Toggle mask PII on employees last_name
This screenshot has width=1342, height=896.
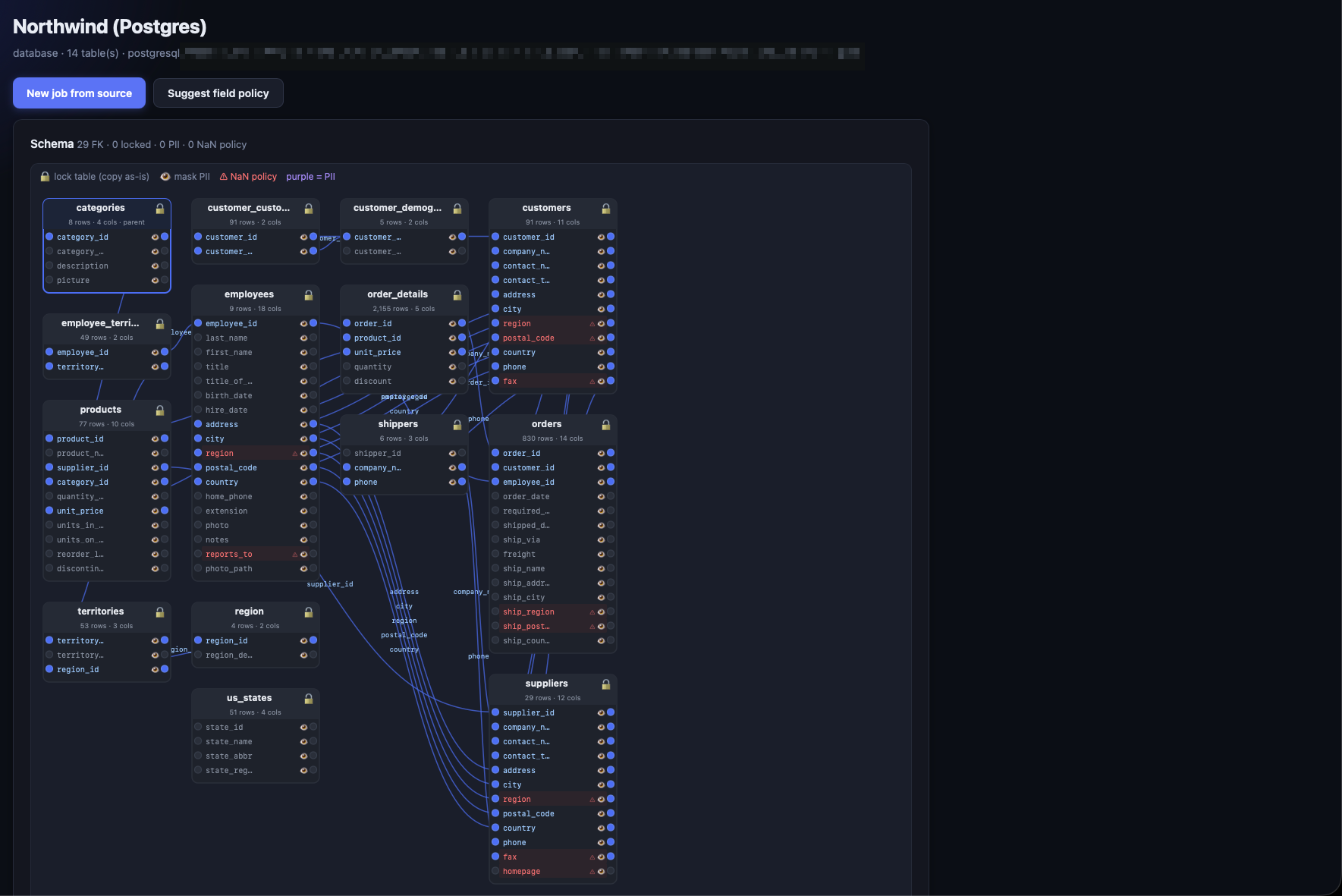tap(303, 338)
